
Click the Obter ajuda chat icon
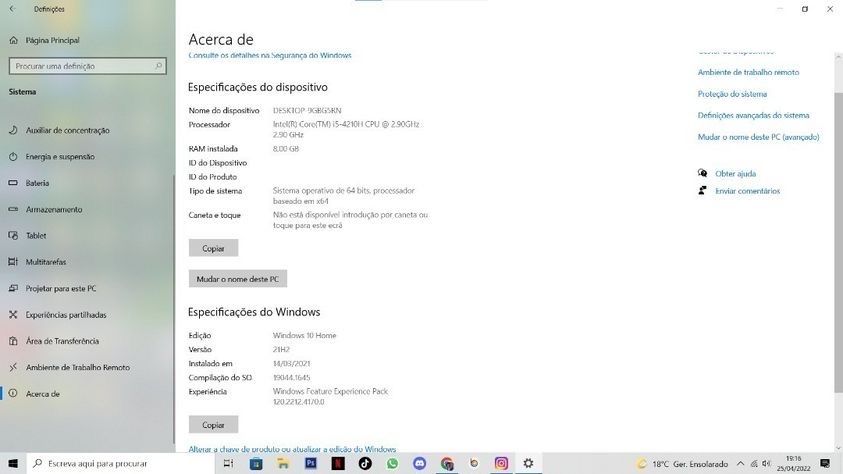tap(702, 173)
